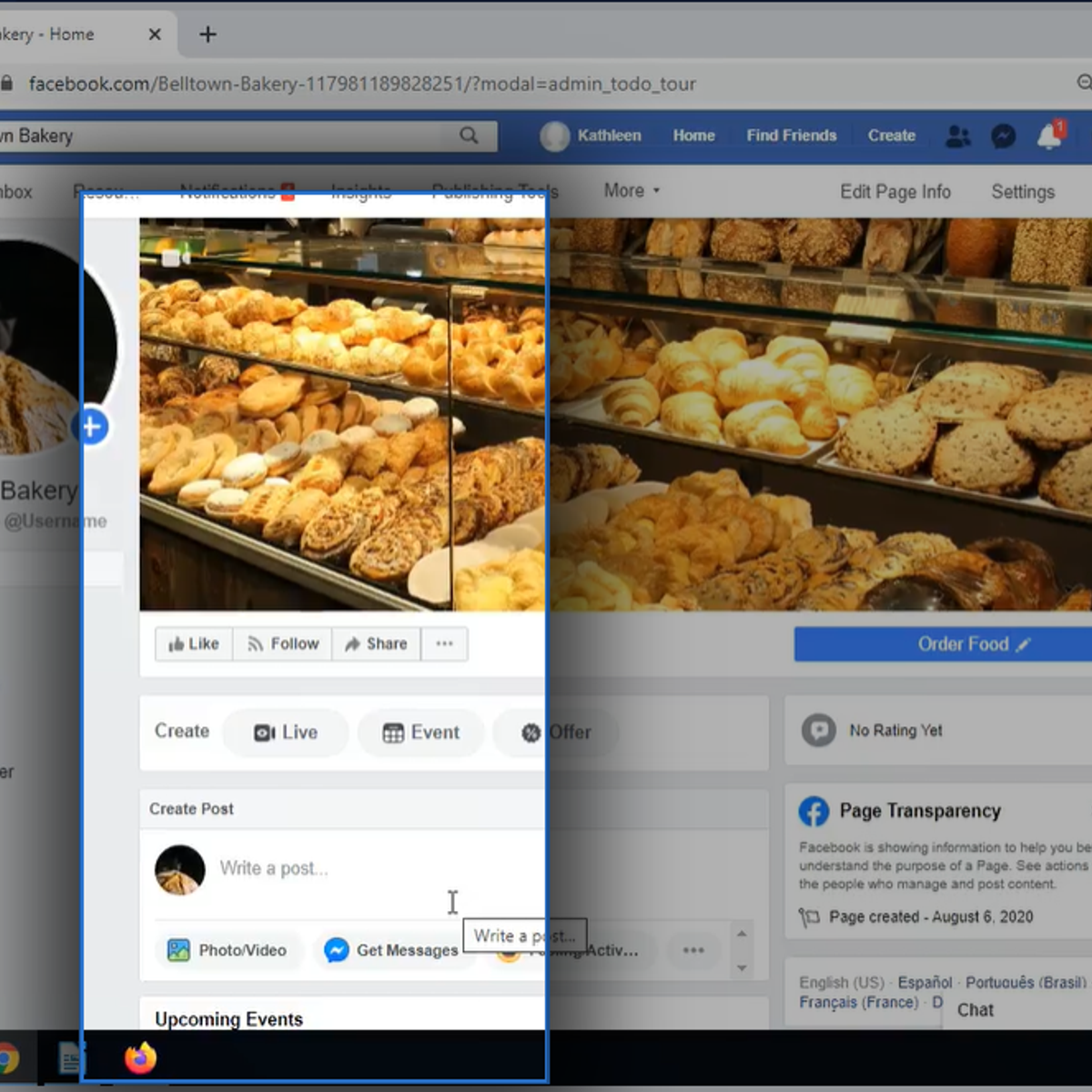1092x1092 pixels.
Task: Click the site lock icon in address bar
Action: pyautogui.click(x=6, y=84)
